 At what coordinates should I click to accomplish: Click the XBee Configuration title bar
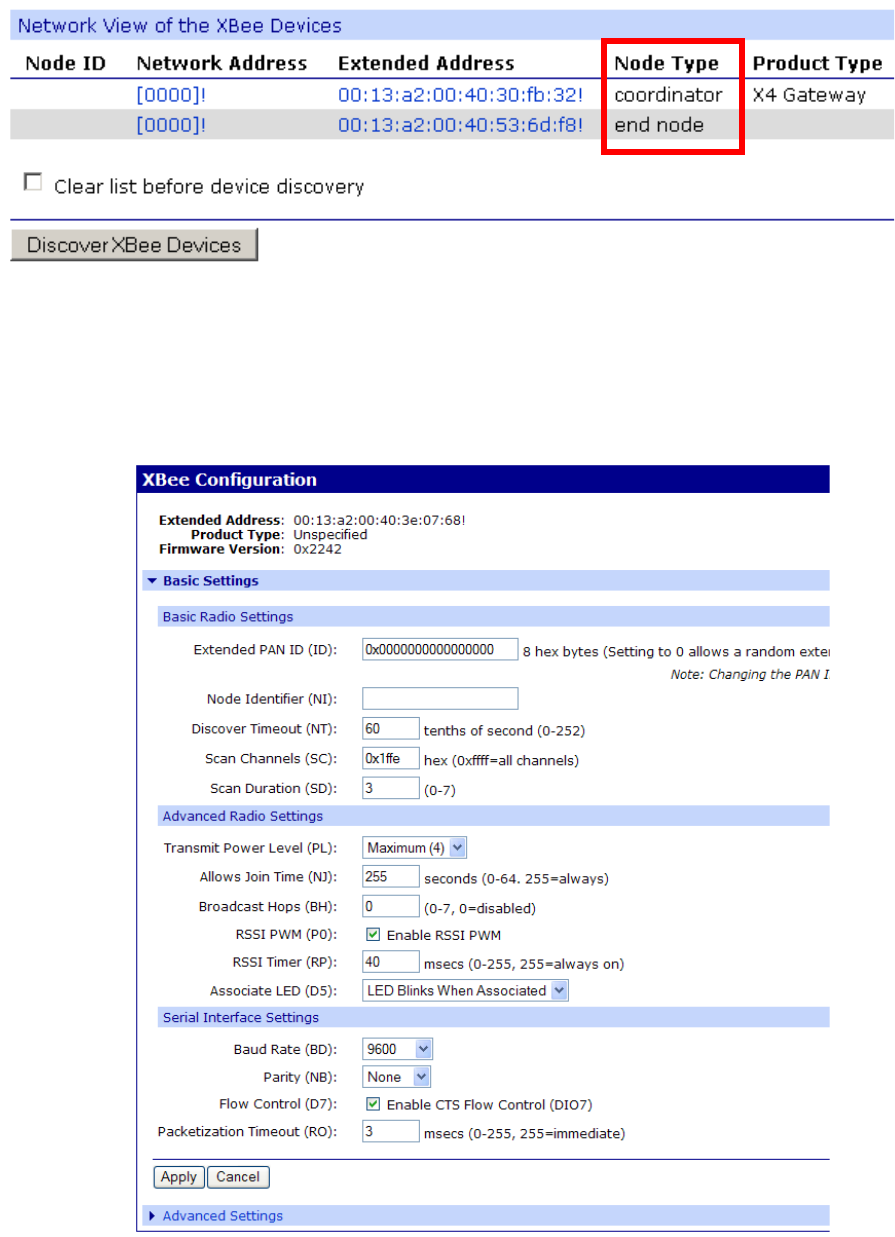click(483, 480)
